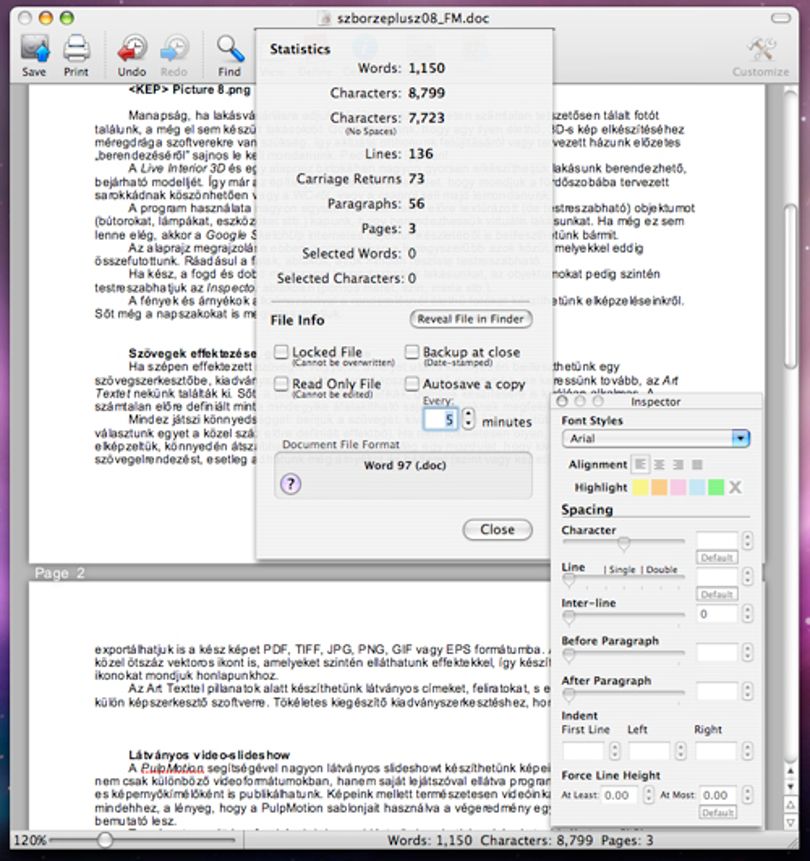The height and width of the screenshot is (861, 810).
Task: Choose the green highlight color swatch
Action: [x=716, y=487]
